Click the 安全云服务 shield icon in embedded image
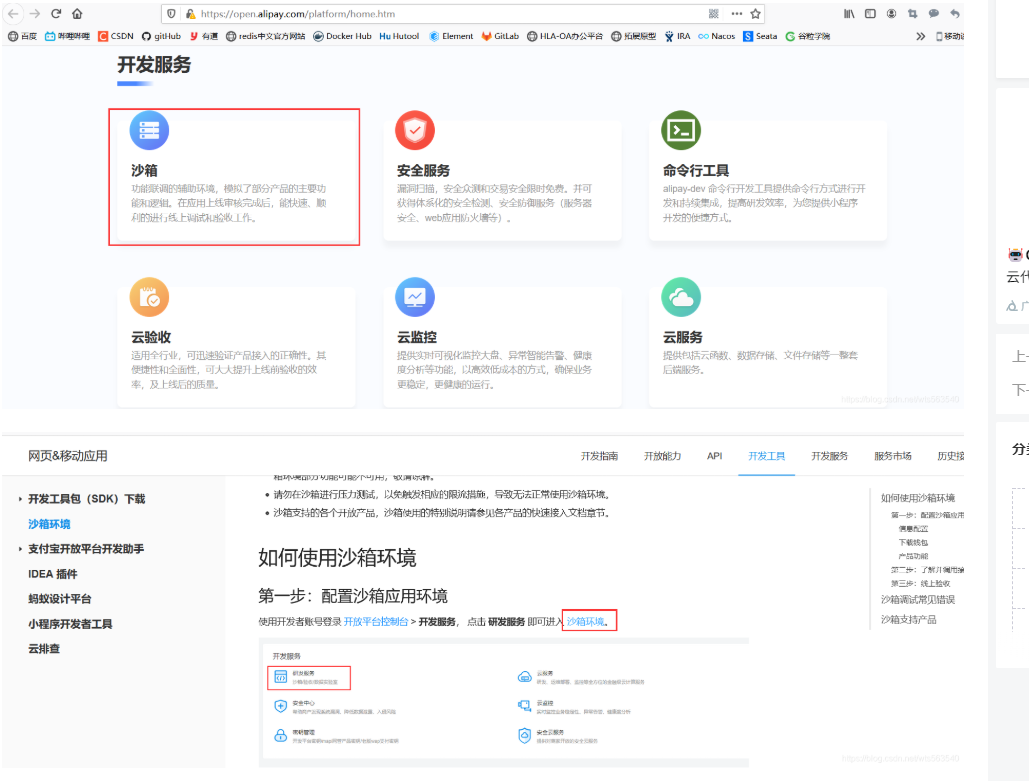The height and width of the screenshot is (781, 1029). (x=524, y=736)
